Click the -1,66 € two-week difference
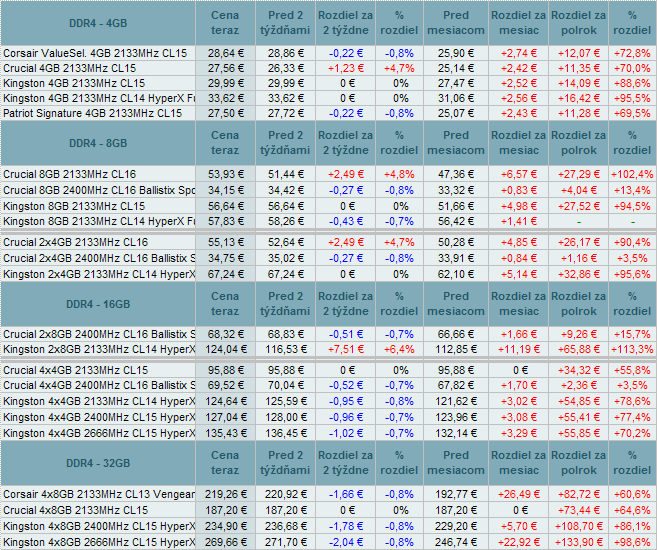The height and width of the screenshot is (550, 657). 346,494
